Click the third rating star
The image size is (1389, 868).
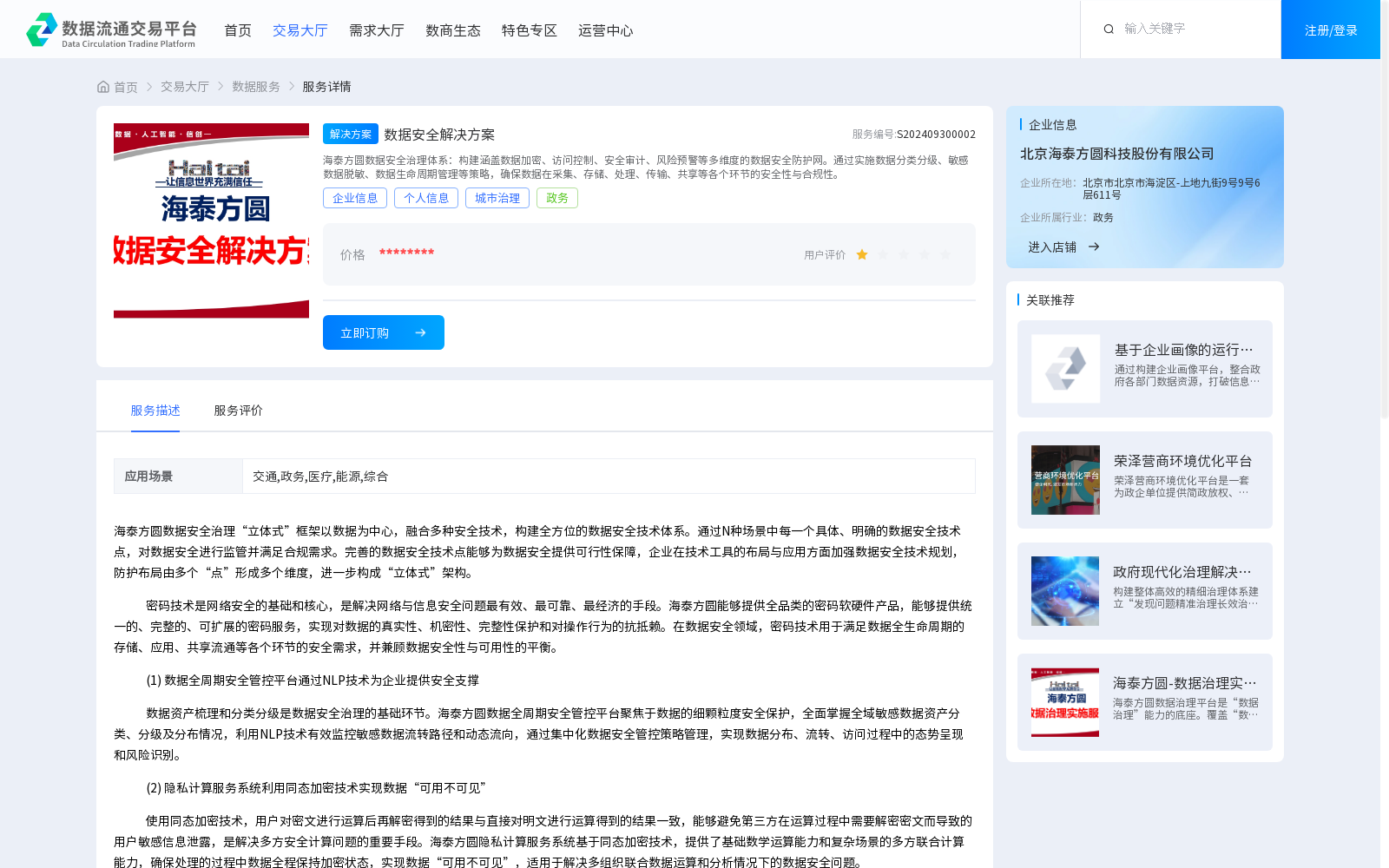[904, 254]
